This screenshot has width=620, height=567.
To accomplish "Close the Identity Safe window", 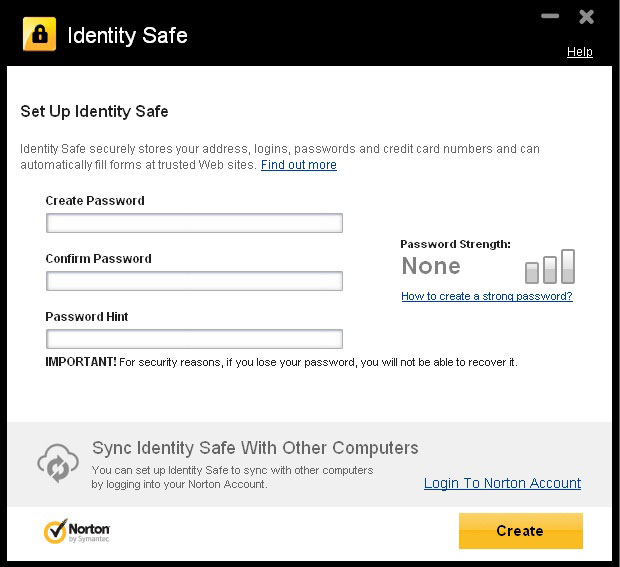I will coord(587,16).
